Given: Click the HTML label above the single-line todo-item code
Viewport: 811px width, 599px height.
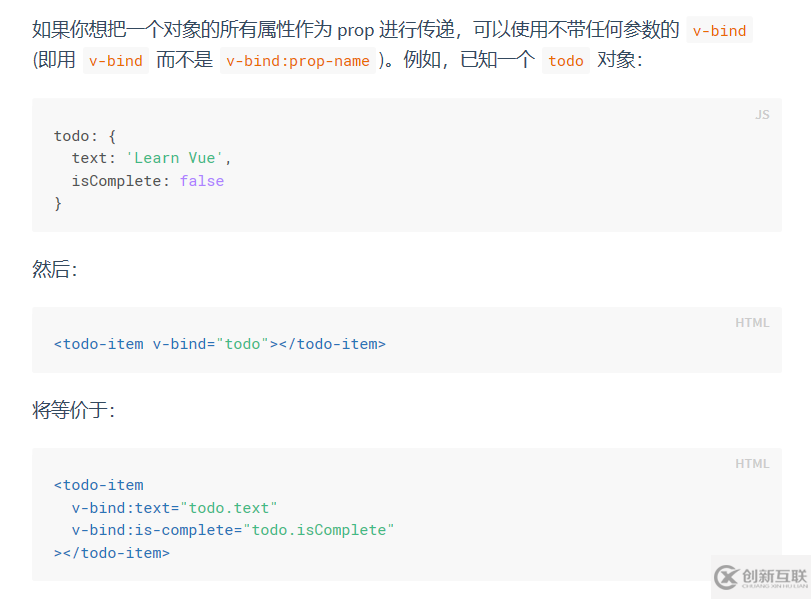Looking at the screenshot, I should click(752, 322).
